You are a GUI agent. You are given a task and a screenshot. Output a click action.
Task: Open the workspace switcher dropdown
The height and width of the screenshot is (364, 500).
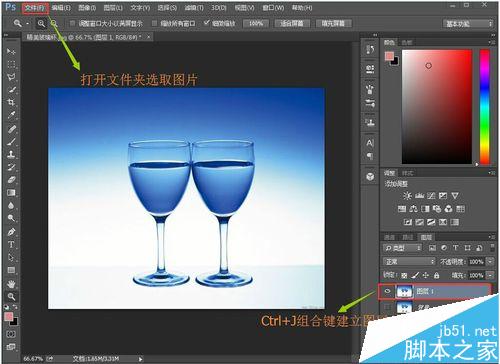coord(468,24)
